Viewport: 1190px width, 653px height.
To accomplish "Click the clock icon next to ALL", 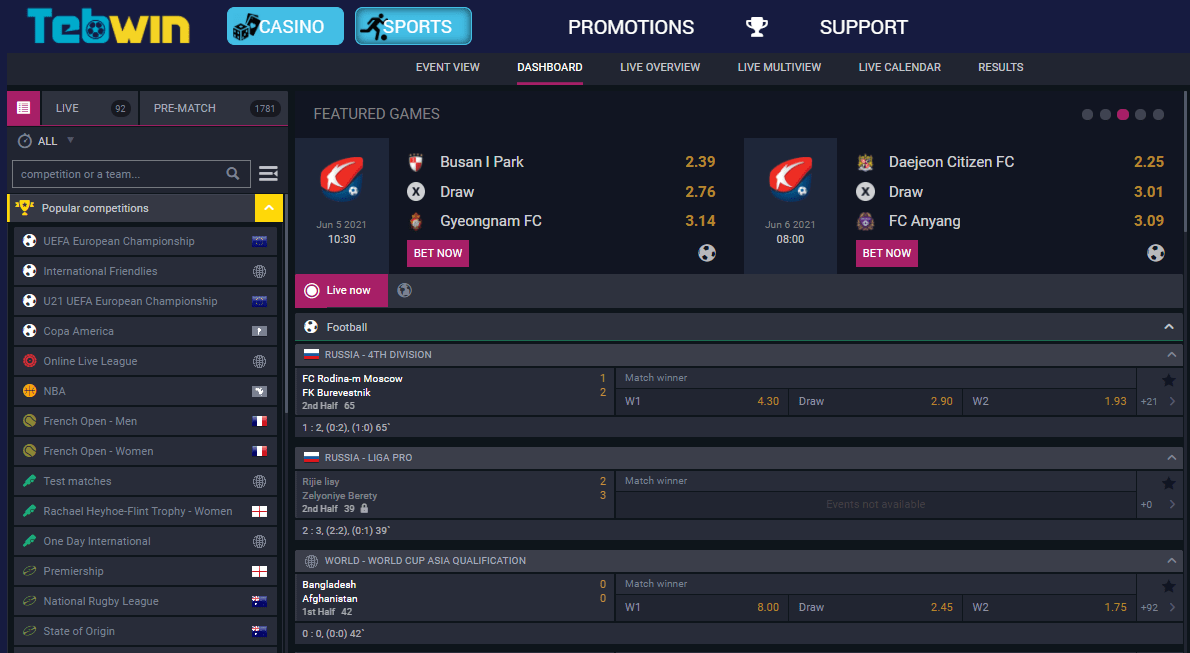I will point(25,141).
